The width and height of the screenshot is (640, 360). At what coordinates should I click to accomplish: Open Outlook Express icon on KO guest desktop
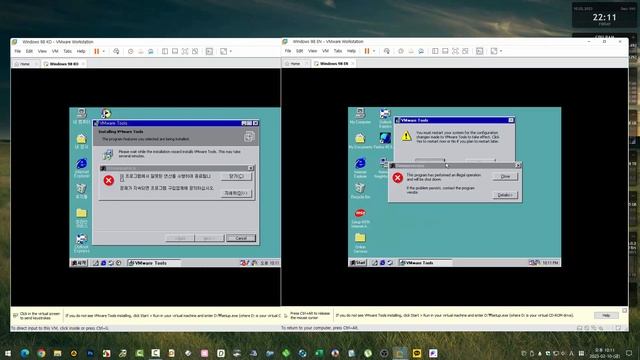click(x=82, y=243)
